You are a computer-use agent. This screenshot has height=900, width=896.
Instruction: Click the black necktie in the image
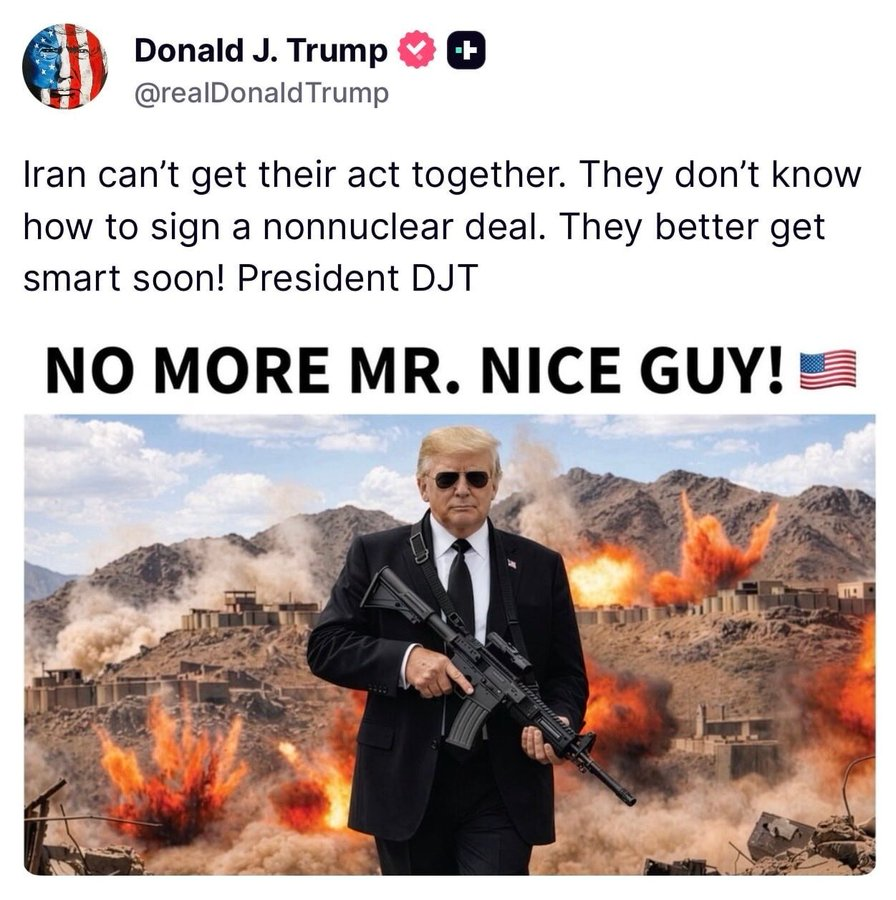click(461, 584)
